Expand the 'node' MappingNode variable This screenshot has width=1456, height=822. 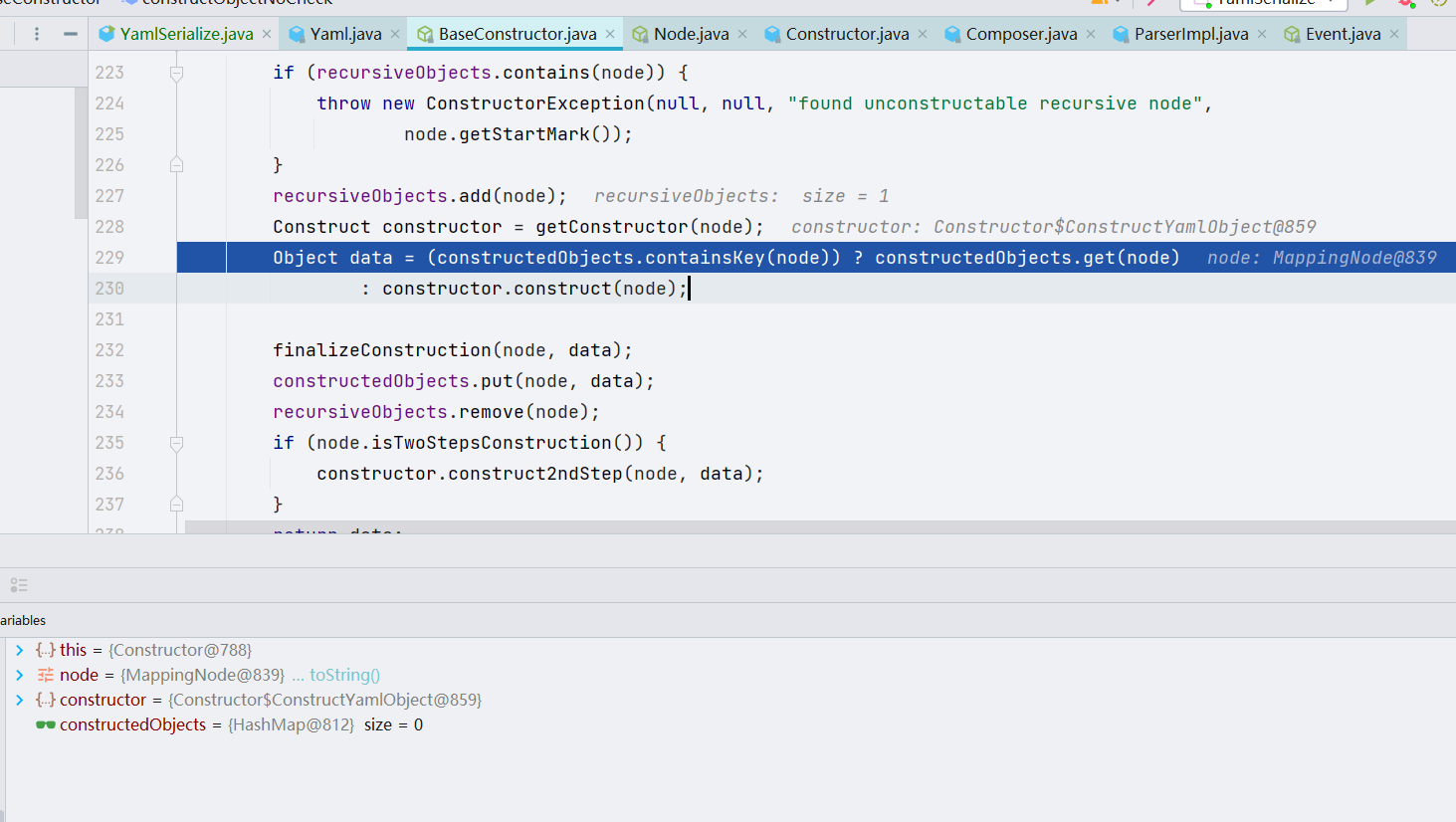click(19, 675)
